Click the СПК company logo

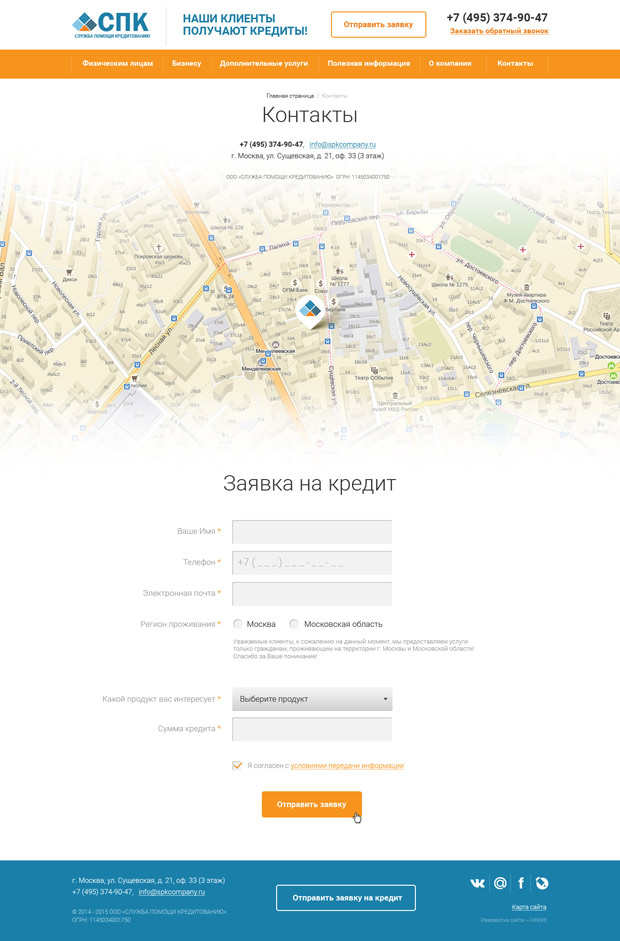point(112,25)
